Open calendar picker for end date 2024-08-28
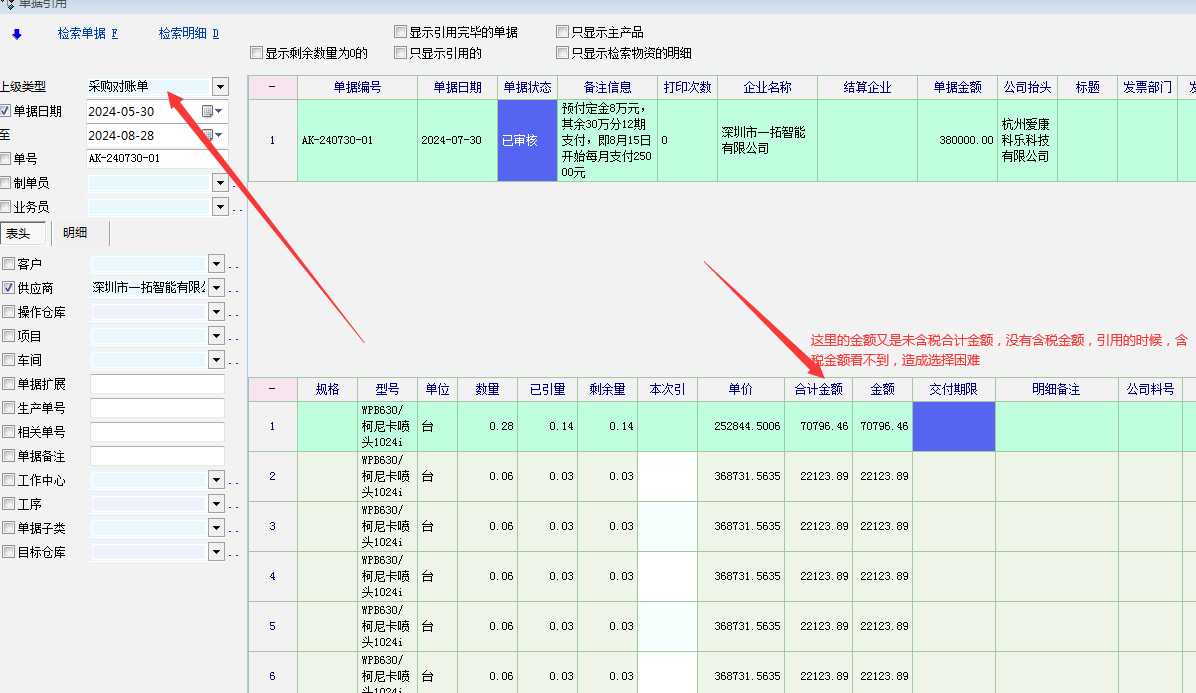This screenshot has width=1196, height=693. point(209,135)
